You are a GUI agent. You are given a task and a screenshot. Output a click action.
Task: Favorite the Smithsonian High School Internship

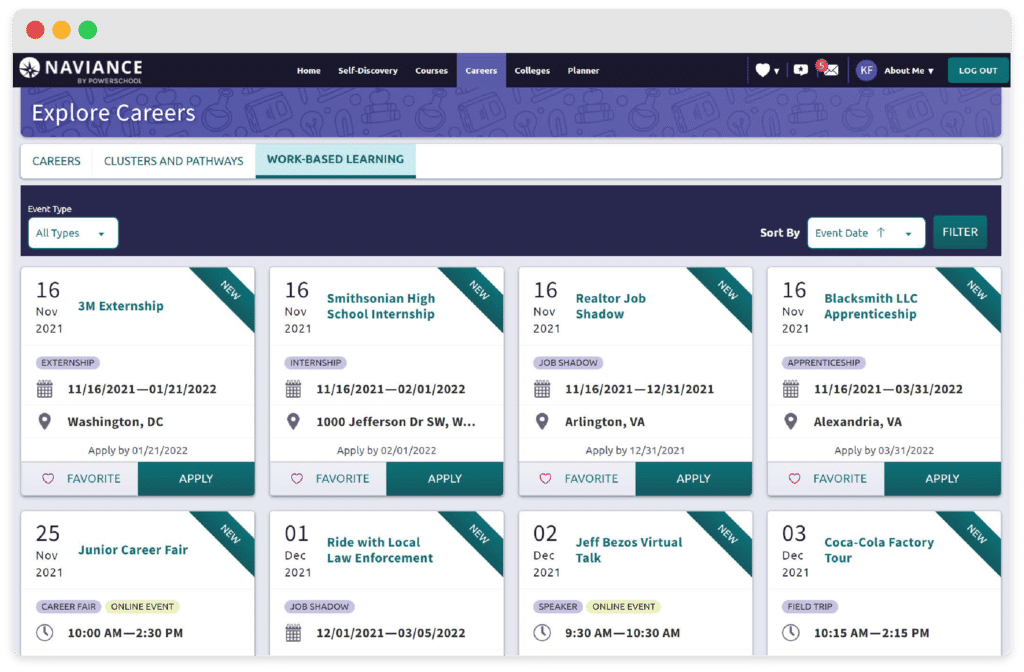coord(328,479)
